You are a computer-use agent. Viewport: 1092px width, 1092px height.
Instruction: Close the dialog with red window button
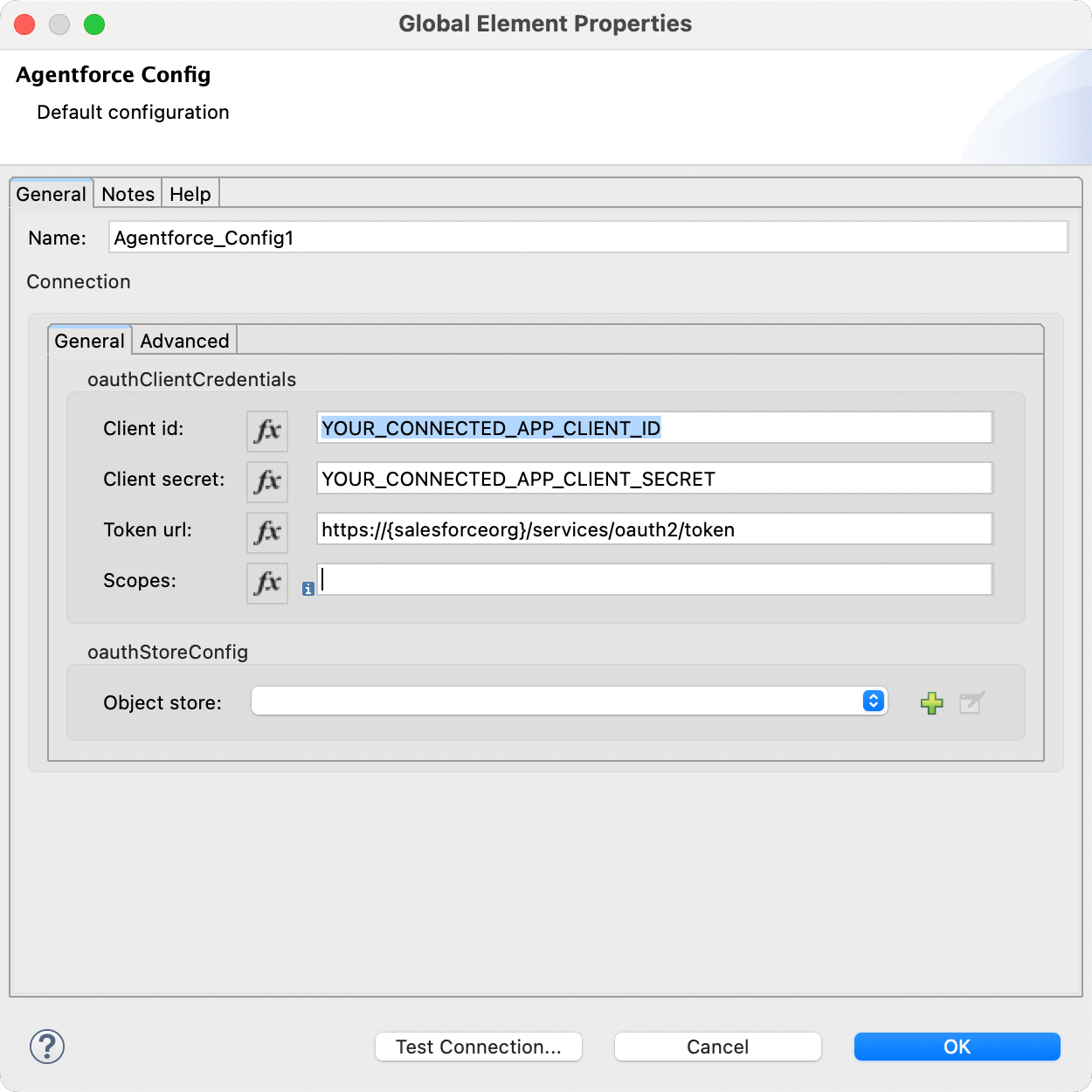coord(24,24)
